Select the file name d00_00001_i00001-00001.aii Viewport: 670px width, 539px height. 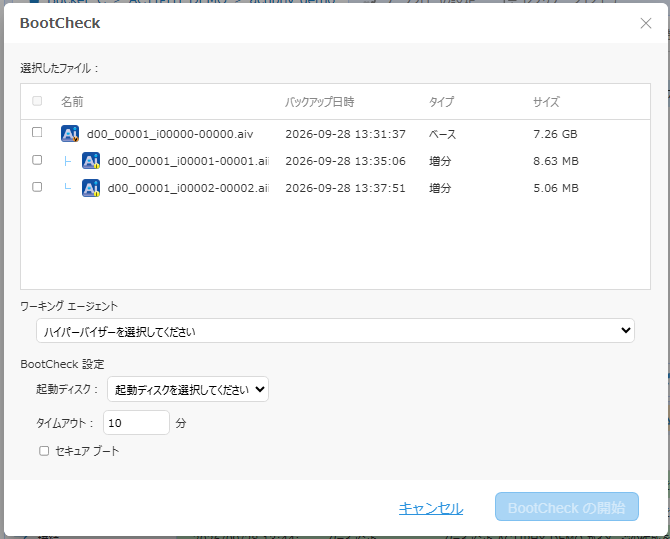point(188,161)
